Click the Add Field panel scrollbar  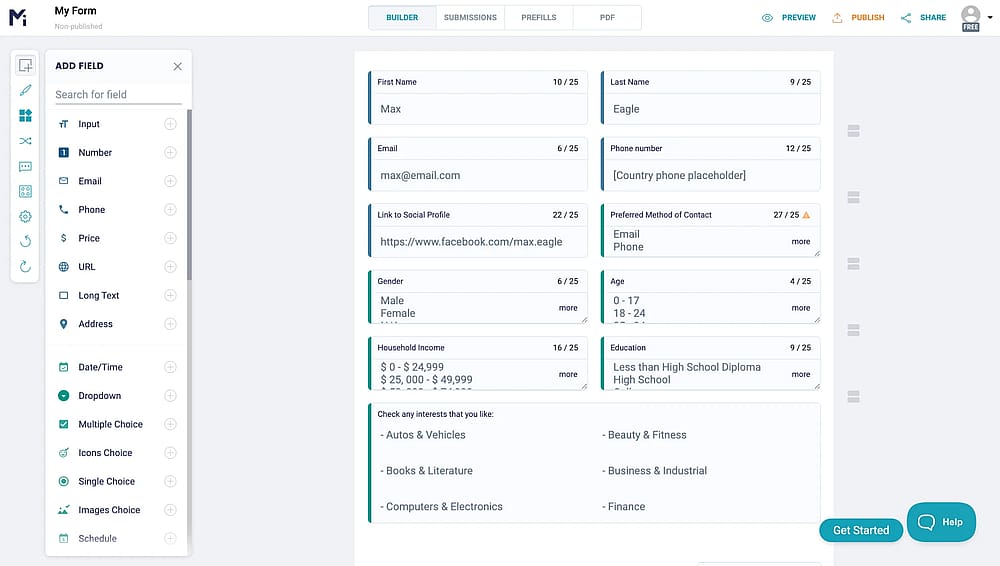tap(189, 195)
